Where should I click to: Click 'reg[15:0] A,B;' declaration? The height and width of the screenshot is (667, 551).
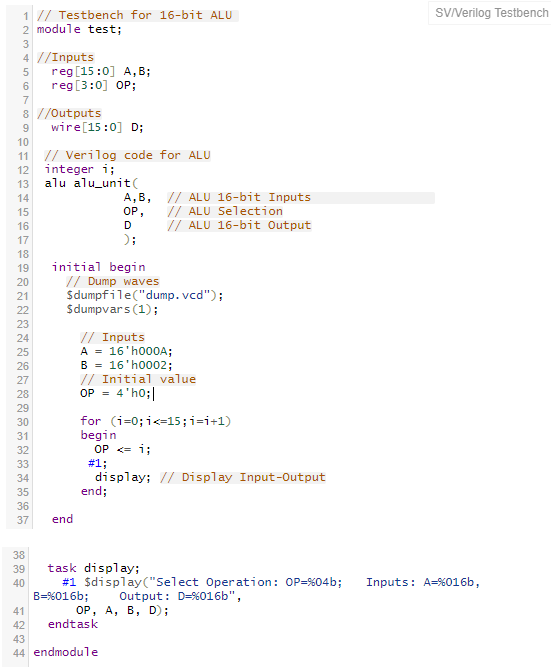(x=101, y=71)
